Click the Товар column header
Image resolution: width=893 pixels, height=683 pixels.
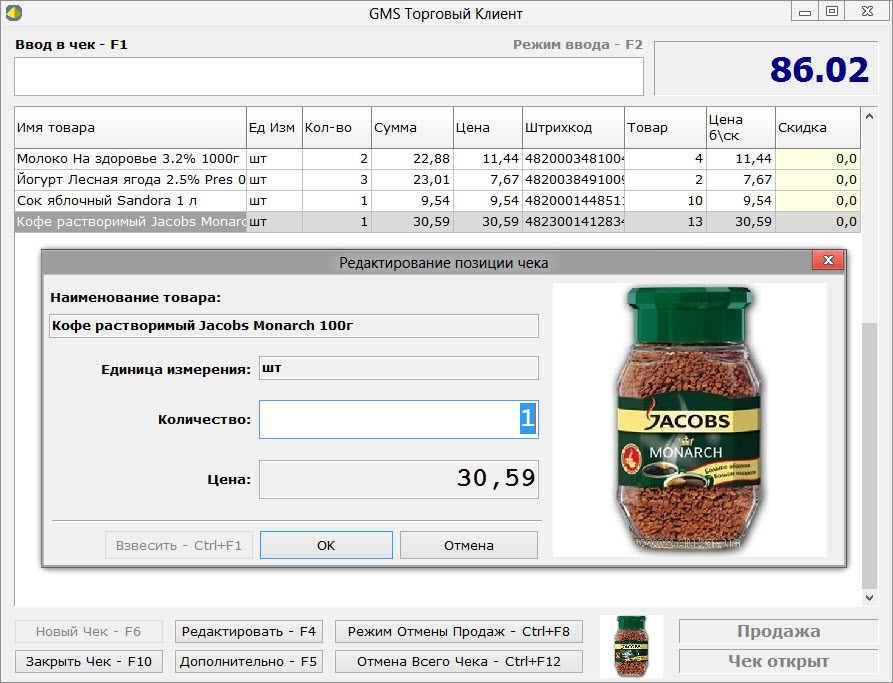665,128
